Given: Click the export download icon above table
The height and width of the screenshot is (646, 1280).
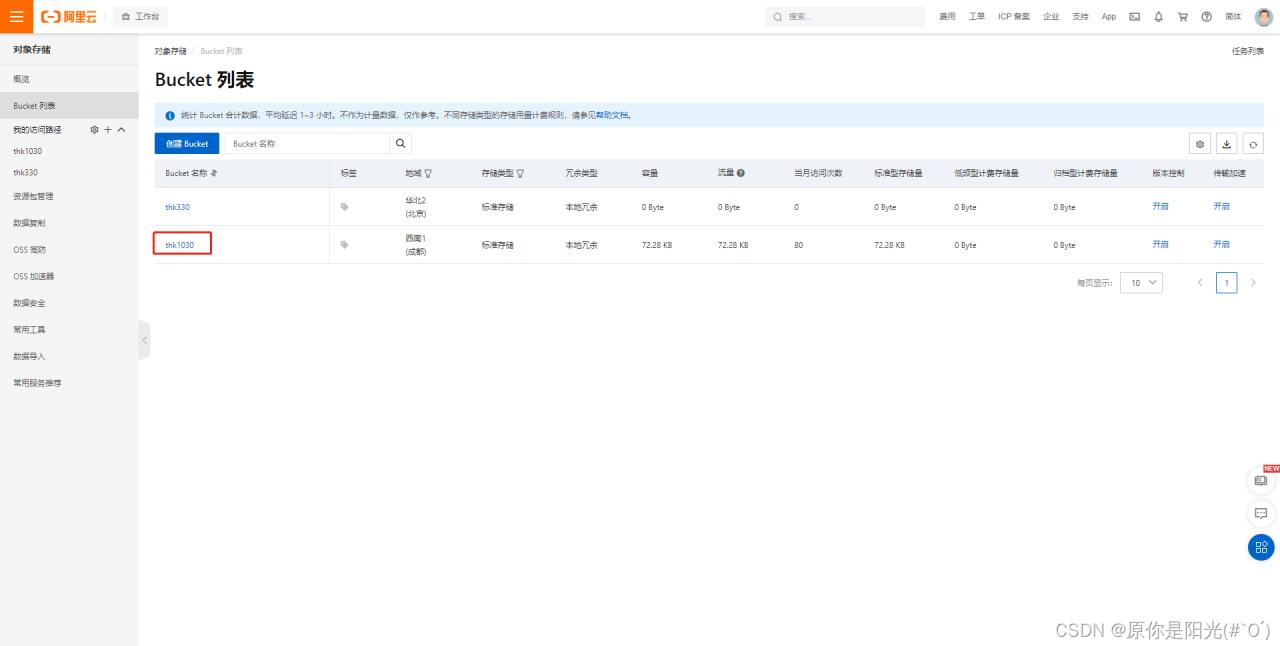Looking at the screenshot, I should (x=1226, y=144).
